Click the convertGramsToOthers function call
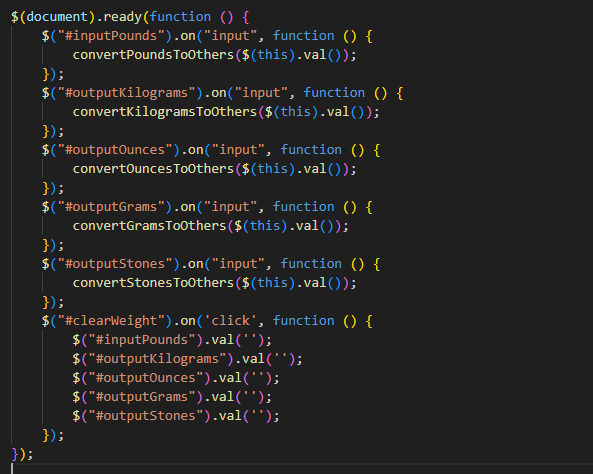593x474 pixels. coord(149,226)
